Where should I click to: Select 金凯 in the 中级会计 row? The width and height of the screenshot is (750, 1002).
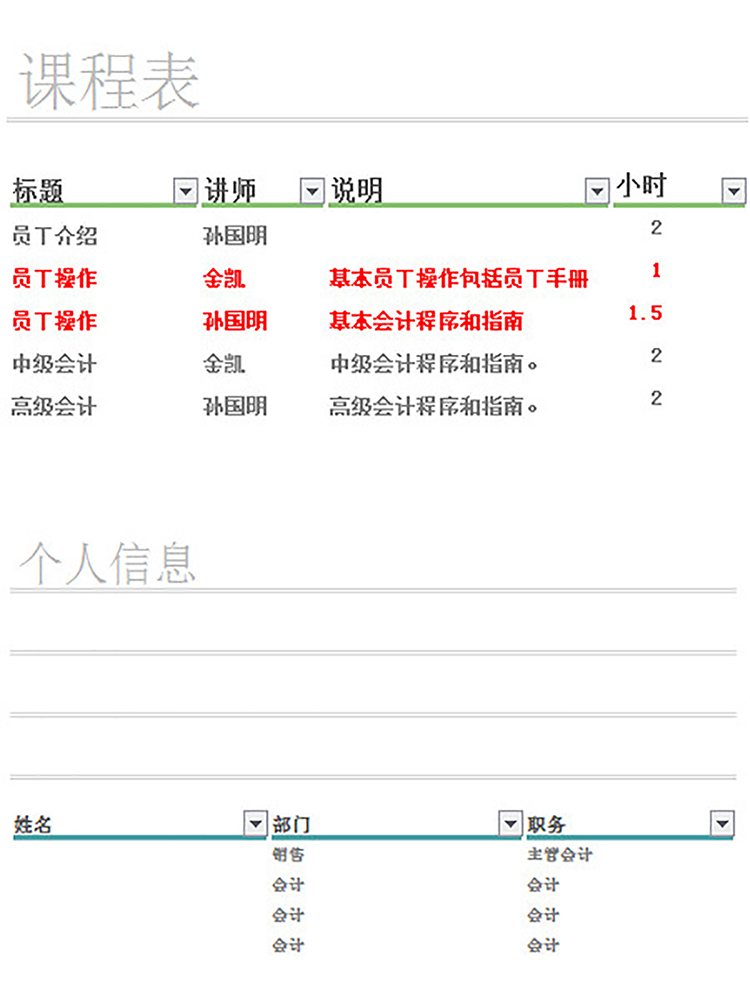click(224, 364)
